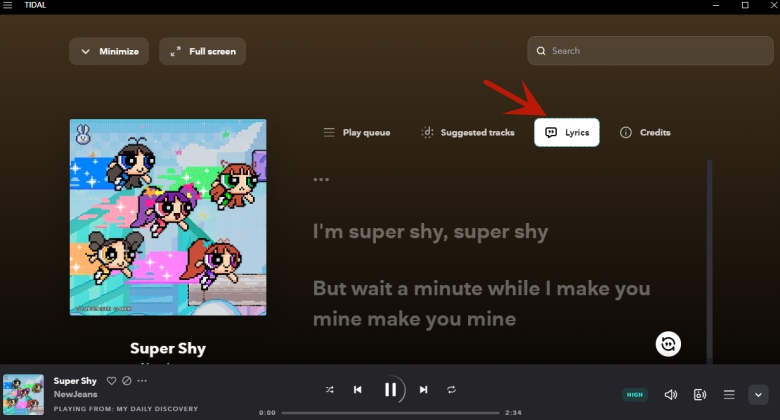This screenshot has height=420, width=780.
Task: Click the lyrics panel vertical scrollbar
Action: pyautogui.click(x=709, y=261)
